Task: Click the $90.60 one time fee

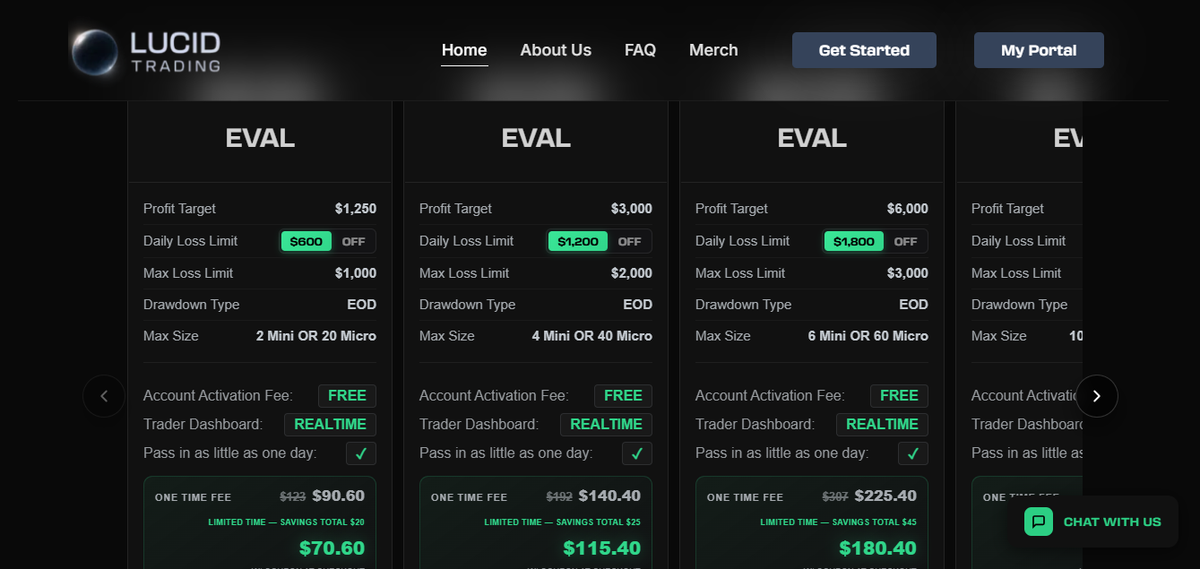Action: point(338,496)
